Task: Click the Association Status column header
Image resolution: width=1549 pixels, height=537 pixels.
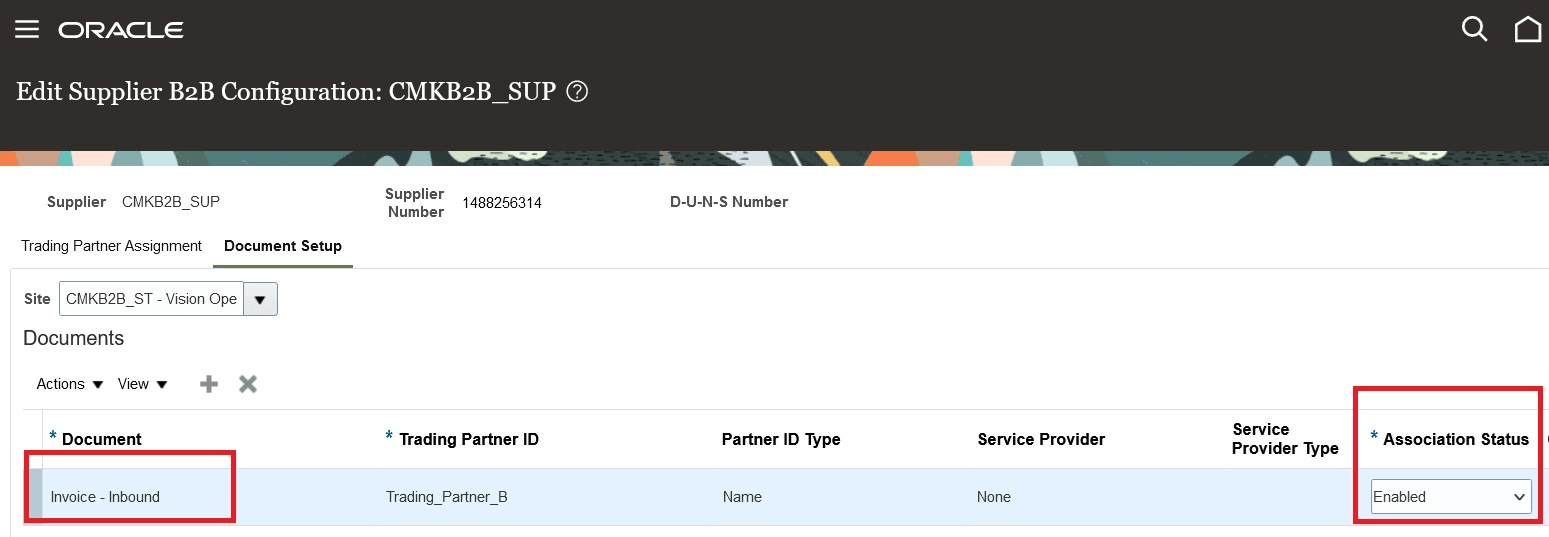Action: pyautogui.click(x=1456, y=439)
